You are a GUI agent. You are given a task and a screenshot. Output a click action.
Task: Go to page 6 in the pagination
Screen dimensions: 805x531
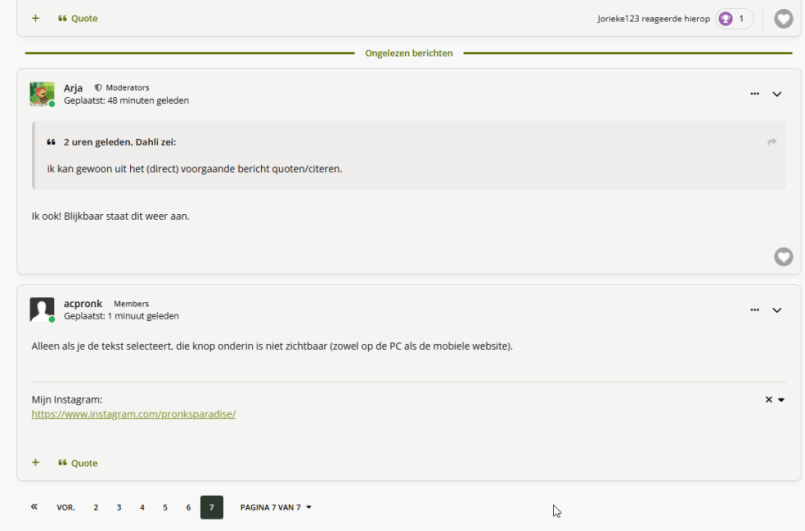point(188,507)
